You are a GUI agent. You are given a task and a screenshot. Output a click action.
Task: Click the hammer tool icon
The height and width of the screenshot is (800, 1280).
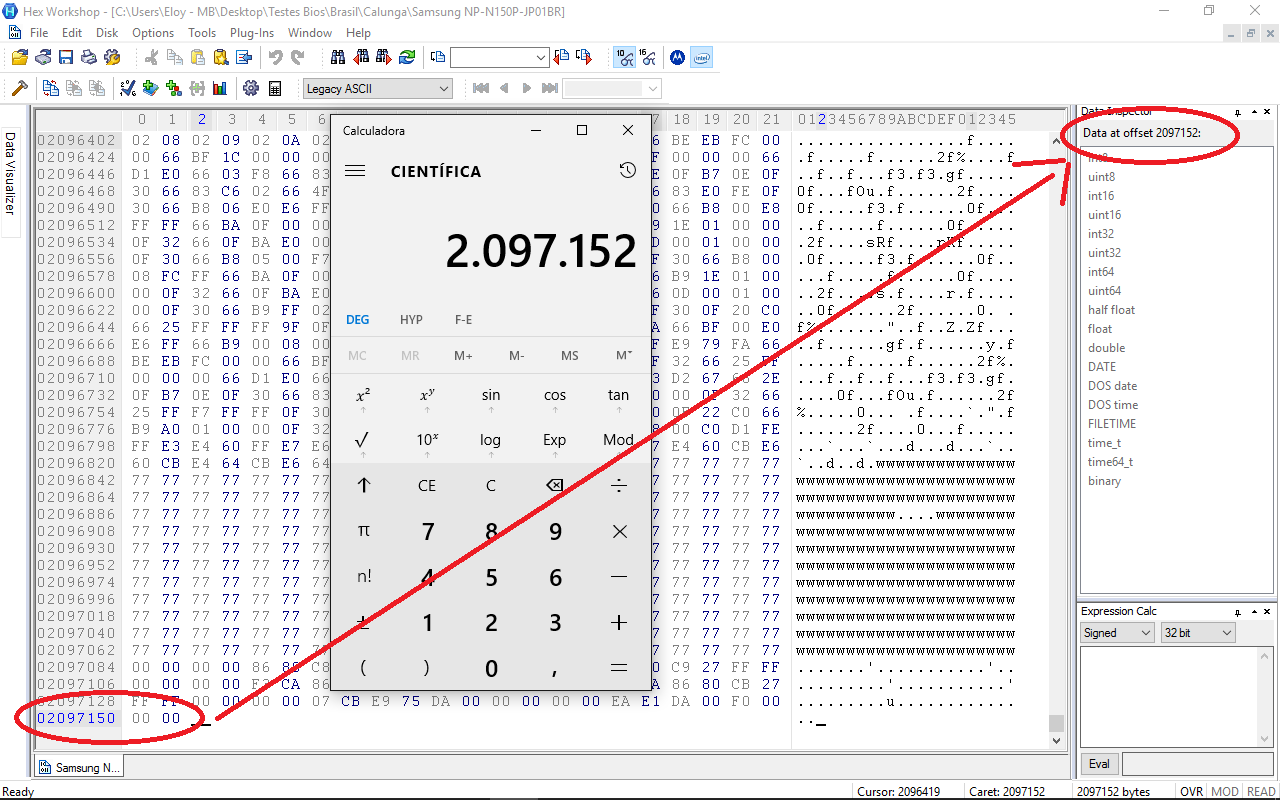[19, 88]
